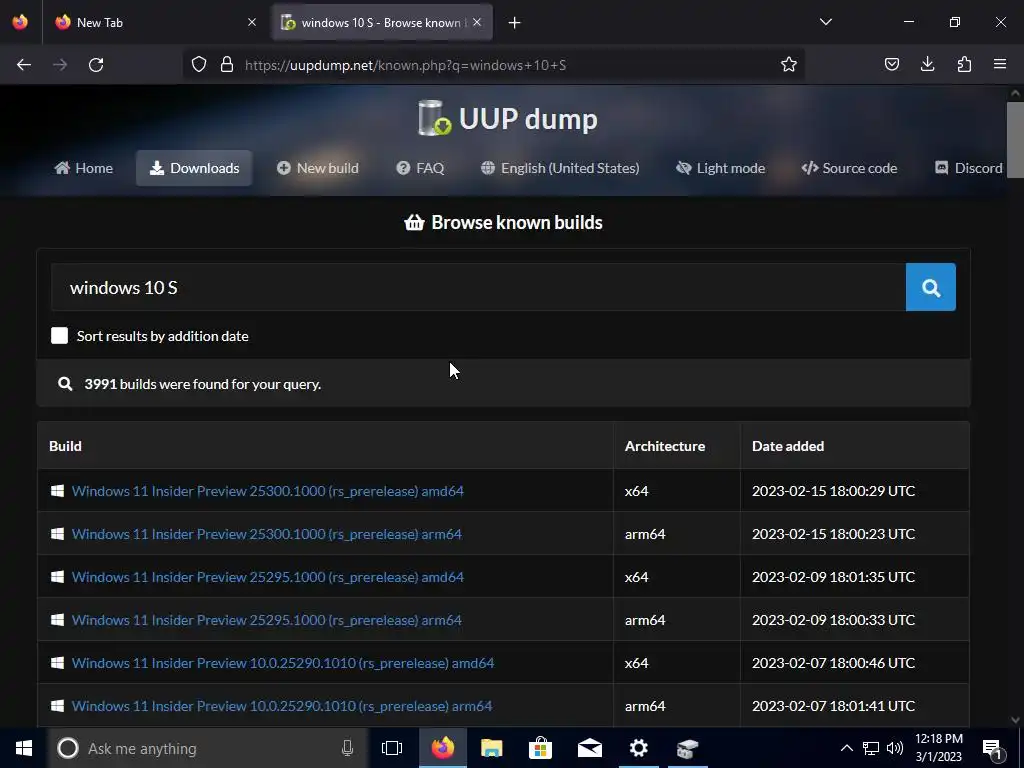The image size is (1024, 768).
Task: Click the Ask me anything search box
Action: tap(208, 748)
